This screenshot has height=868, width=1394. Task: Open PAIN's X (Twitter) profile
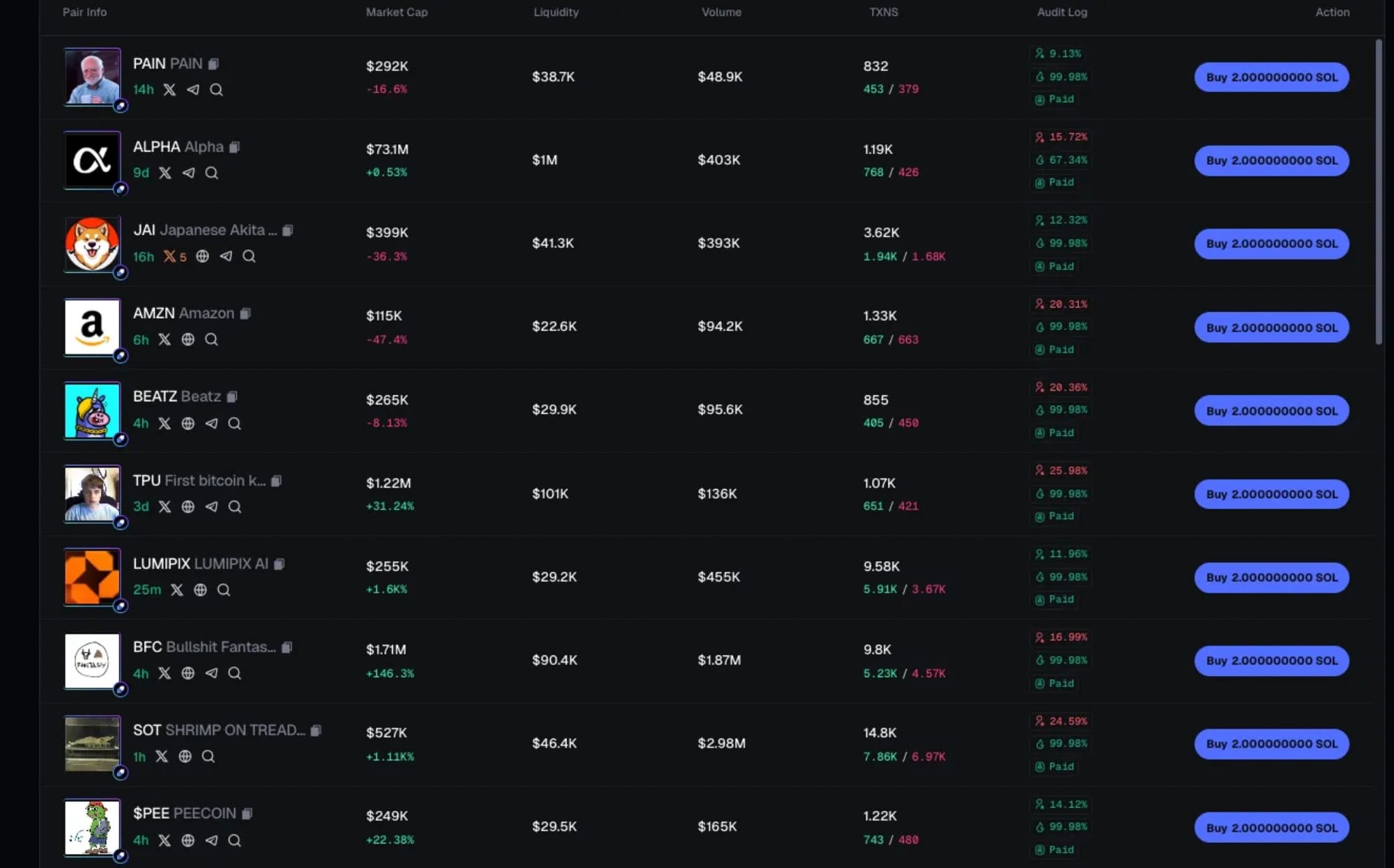(x=169, y=90)
